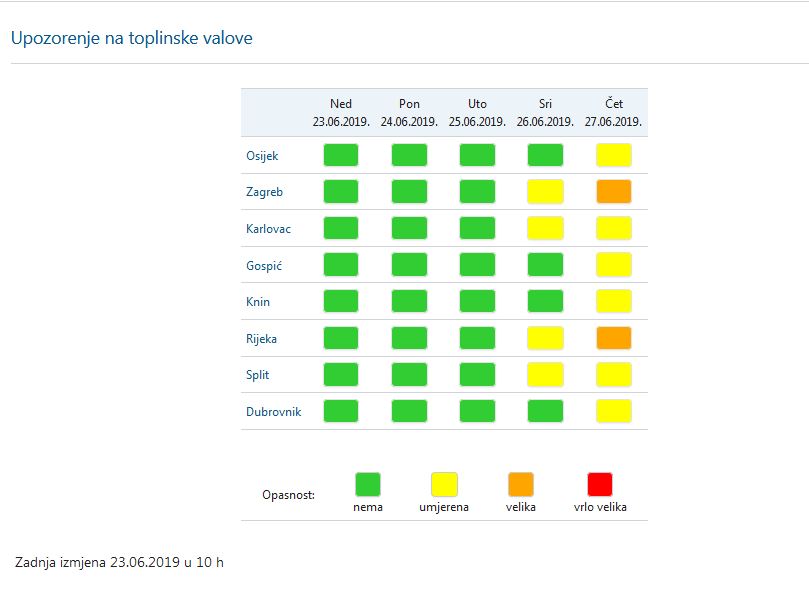Viewport: 809px width, 594px height.
Task: Open the Zagreb city link
Action: 264,192
